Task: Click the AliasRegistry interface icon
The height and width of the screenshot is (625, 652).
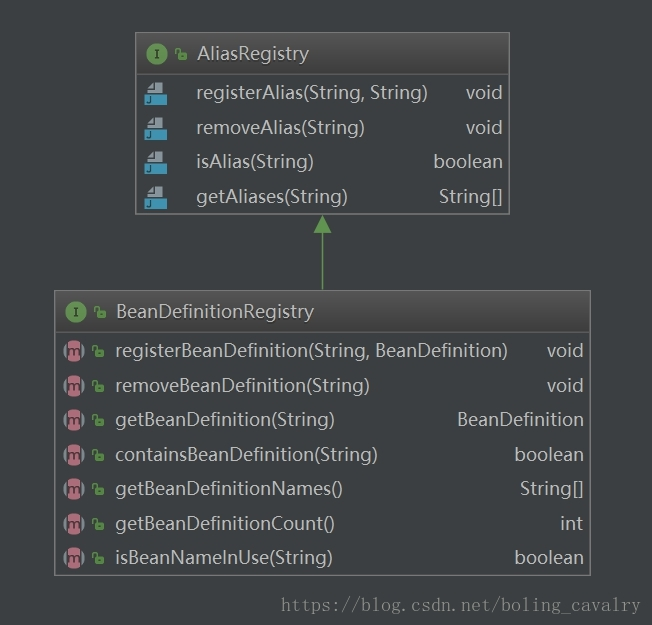Action: tap(157, 54)
